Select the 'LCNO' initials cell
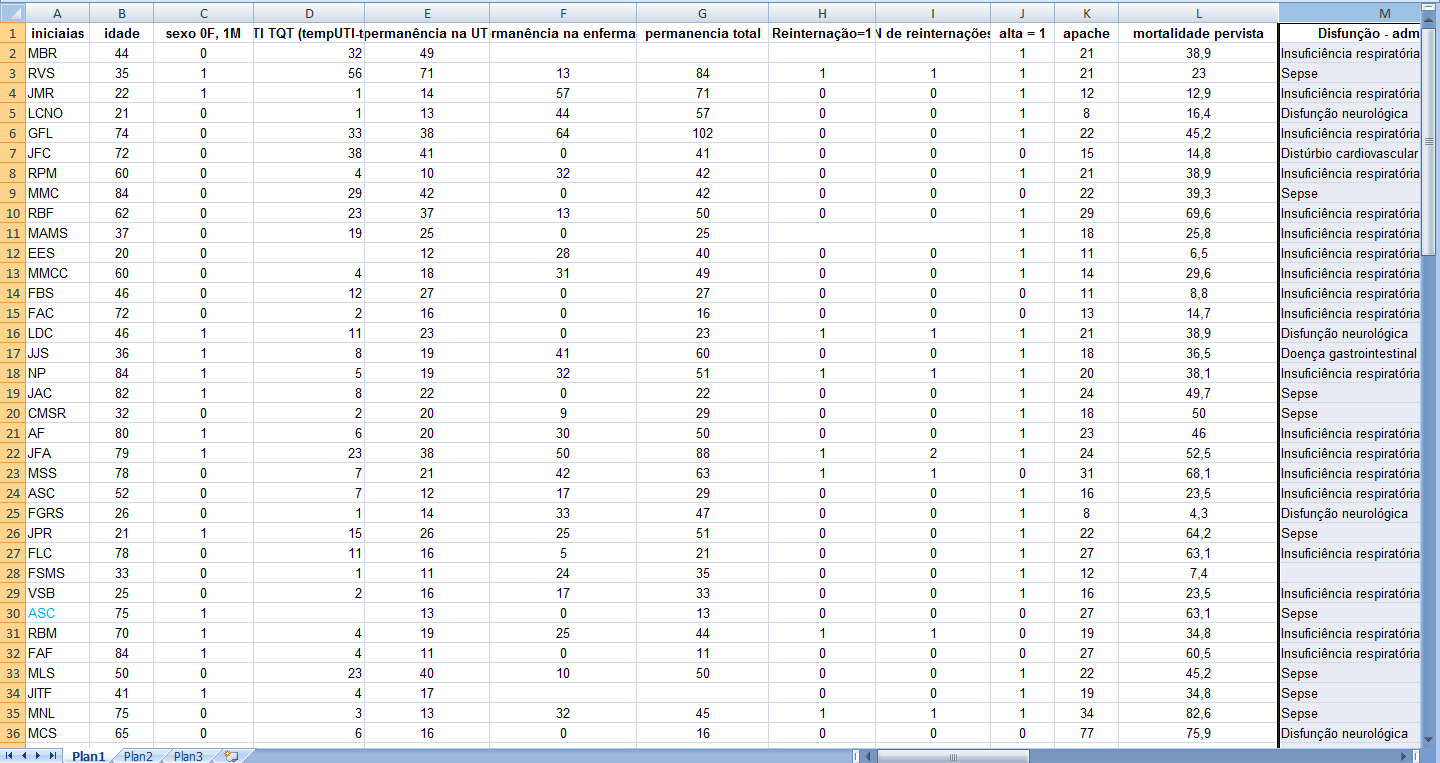 tap(57, 113)
